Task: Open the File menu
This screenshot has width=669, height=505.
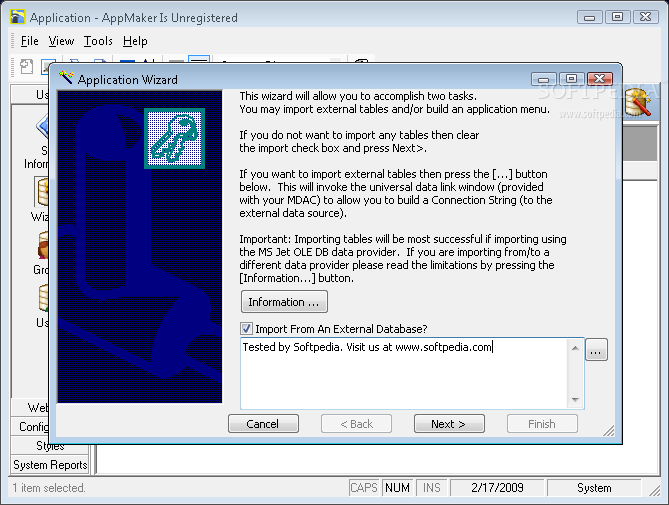Action: click(x=29, y=41)
